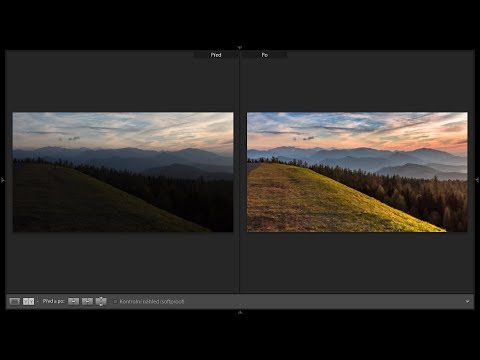The height and width of the screenshot is (360, 480).
Task: Click the 'Před a po:' toolbar label
Action: point(53,301)
